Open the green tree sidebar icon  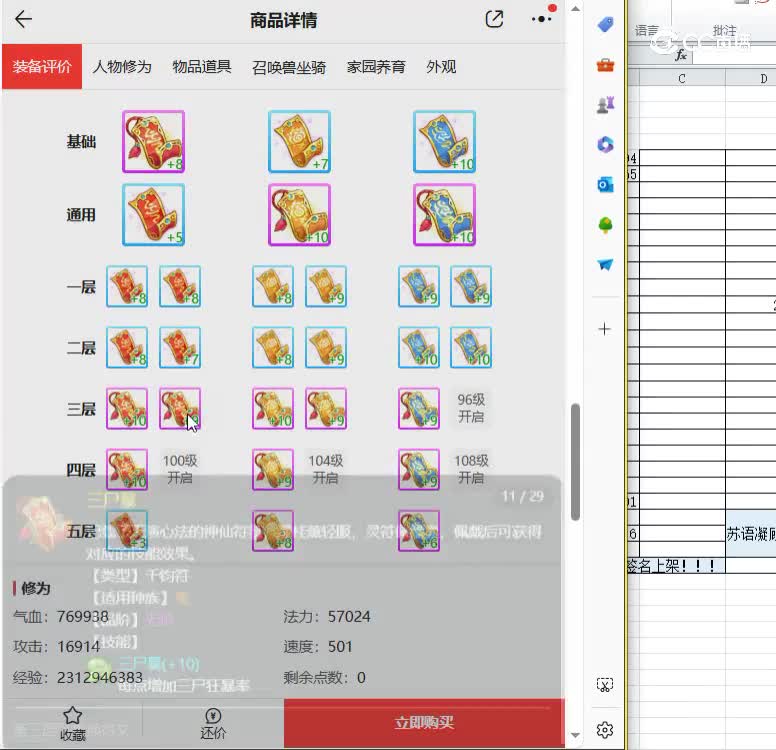605,225
